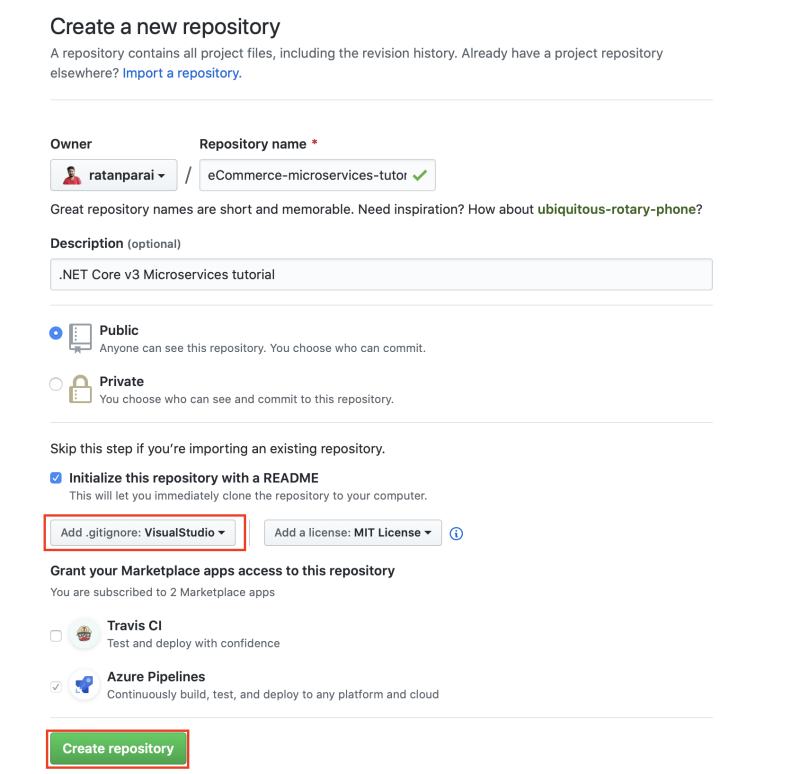Select the Private radio button
This screenshot has height=774, width=800.
(56, 384)
